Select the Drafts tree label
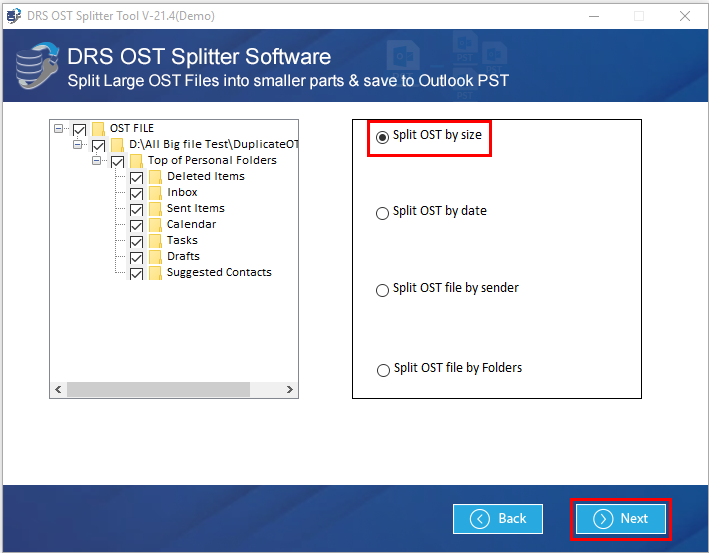 [183, 256]
